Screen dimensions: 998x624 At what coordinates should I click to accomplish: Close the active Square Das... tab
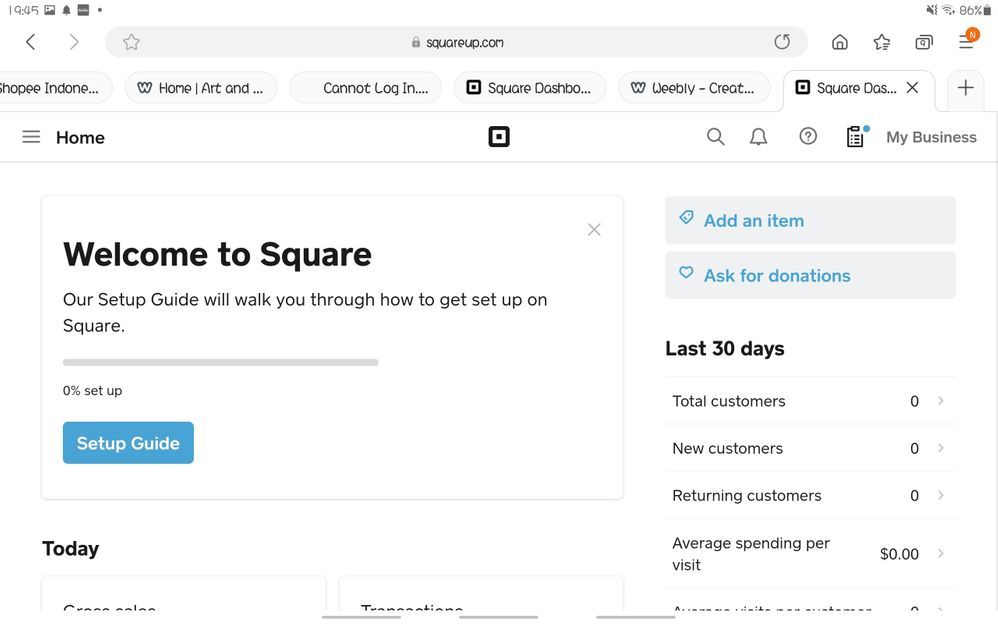click(913, 88)
